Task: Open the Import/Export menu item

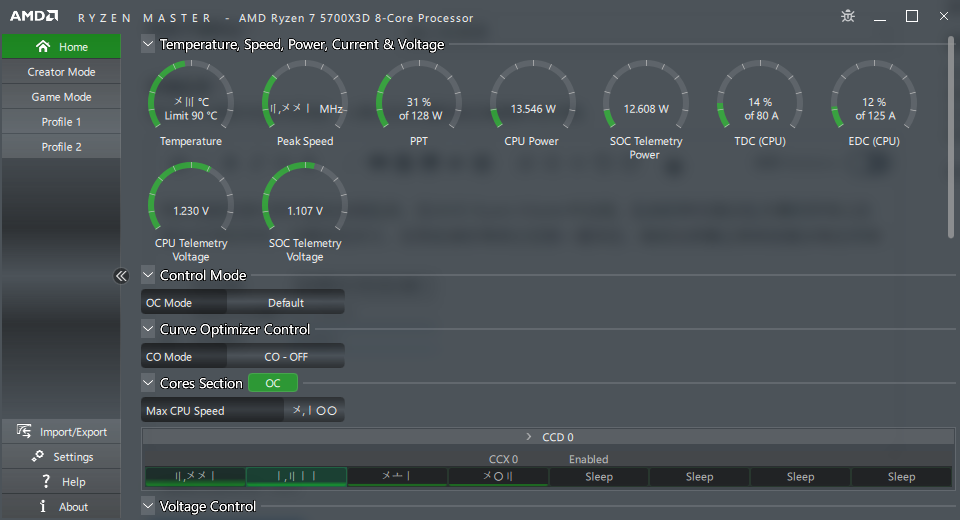Action: pyautogui.click(x=61, y=432)
